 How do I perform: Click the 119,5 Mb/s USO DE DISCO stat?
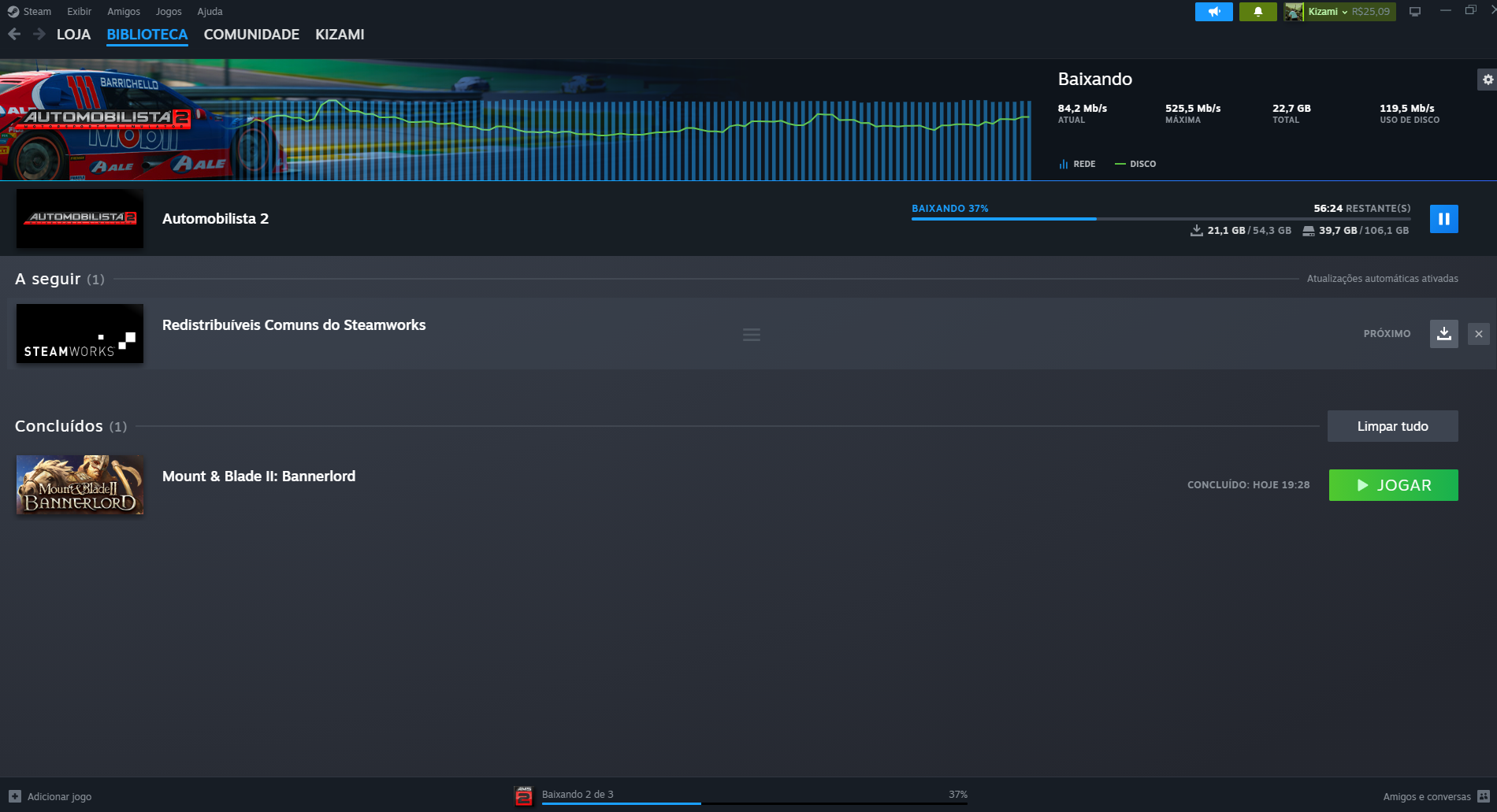tap(1410, 113)
